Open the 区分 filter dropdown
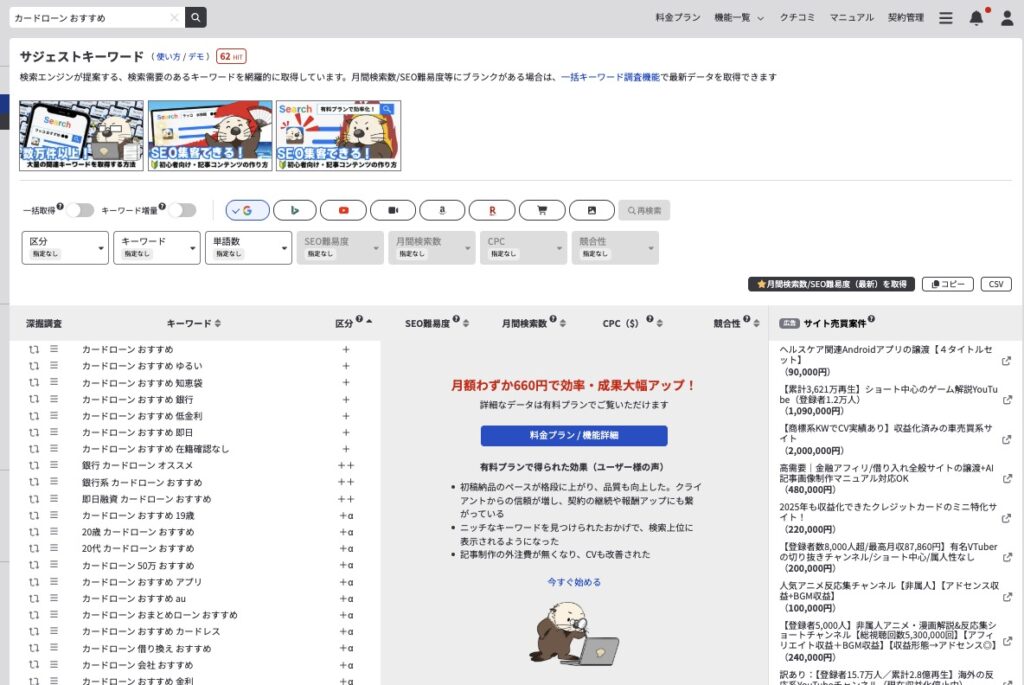The width and height of the screenshot is (1024, 685). (64, 247)
